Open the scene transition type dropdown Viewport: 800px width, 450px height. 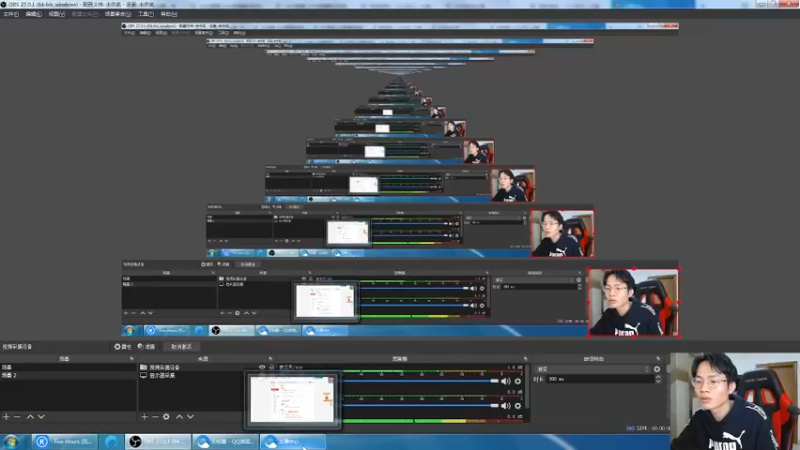coord(593,369)
